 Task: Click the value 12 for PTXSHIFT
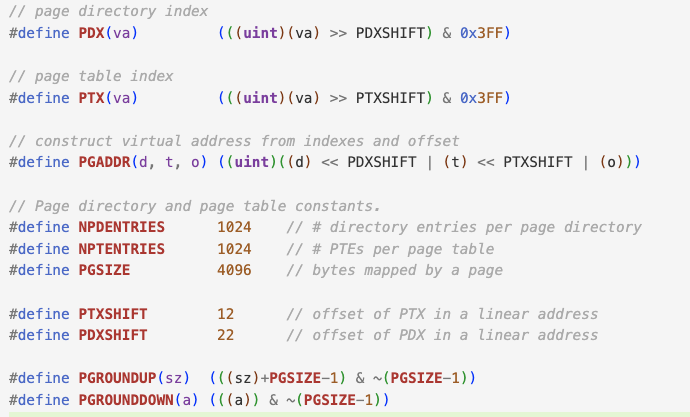225,314
